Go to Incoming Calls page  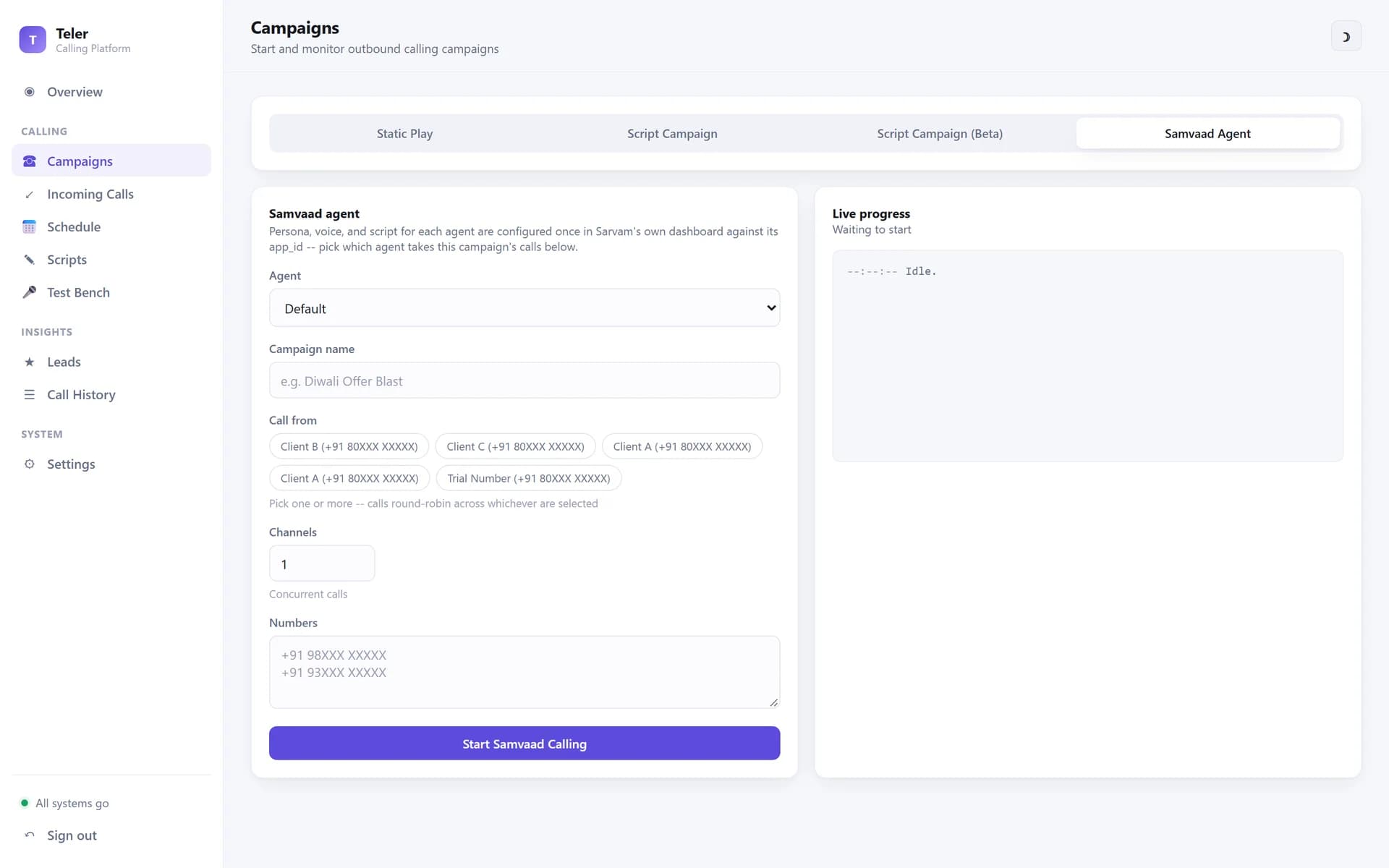(111, 195)
